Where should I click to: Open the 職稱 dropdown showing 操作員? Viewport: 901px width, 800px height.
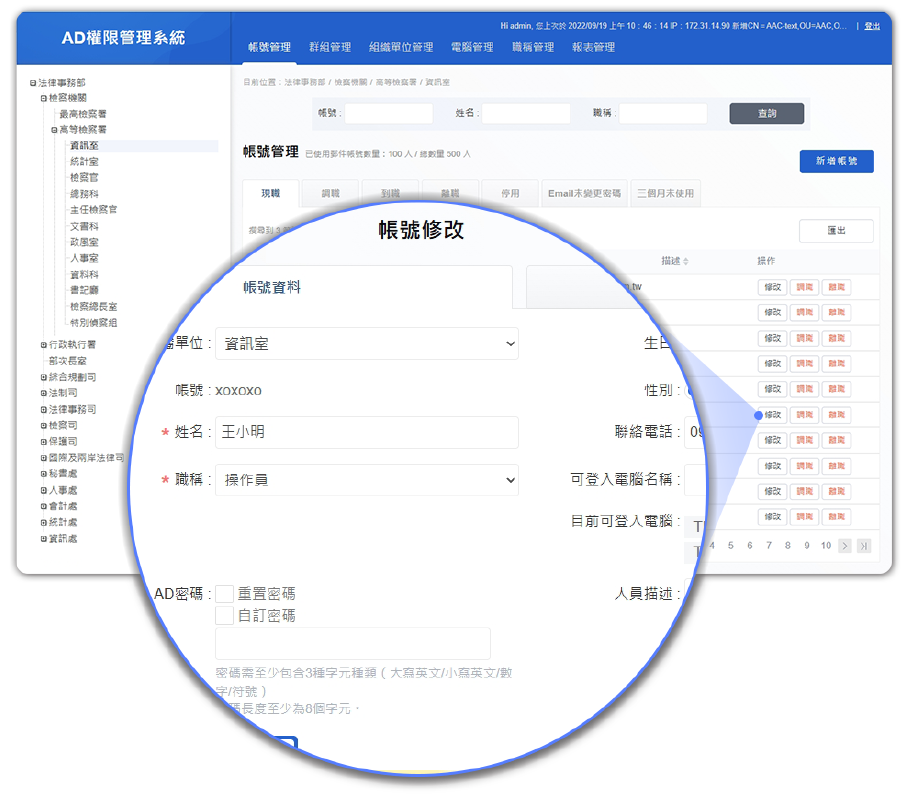[x=366, y=480]
